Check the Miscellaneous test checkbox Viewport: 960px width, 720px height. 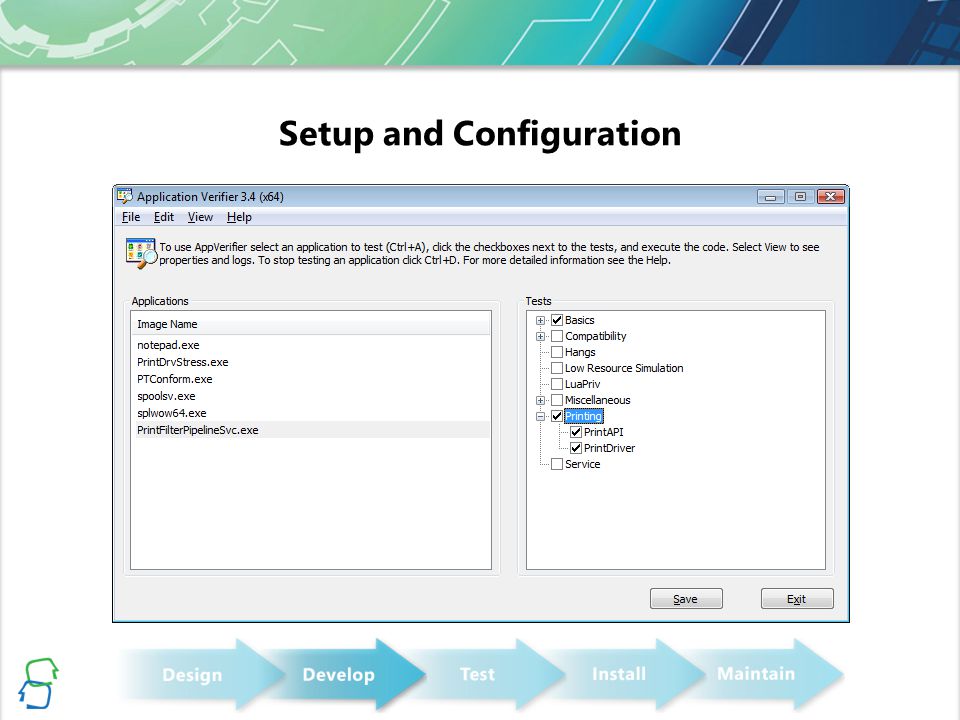557,400
